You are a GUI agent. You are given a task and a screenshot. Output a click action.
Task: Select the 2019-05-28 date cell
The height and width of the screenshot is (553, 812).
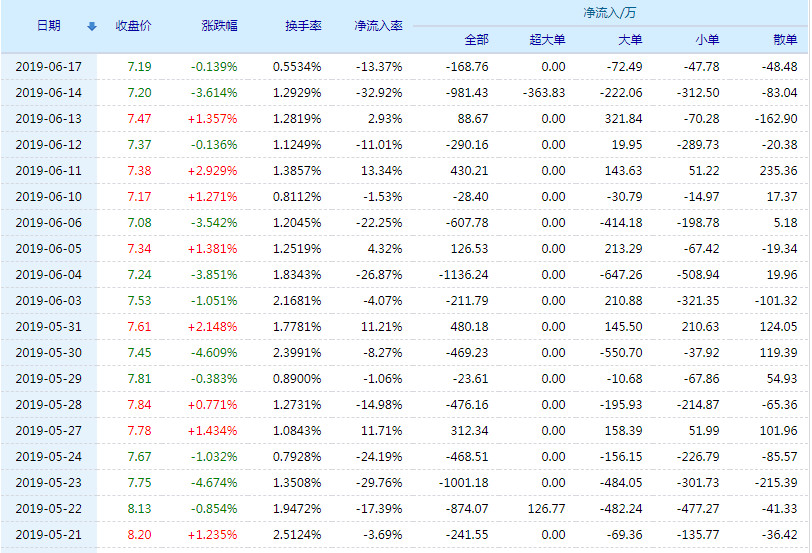tap(49, 404)
